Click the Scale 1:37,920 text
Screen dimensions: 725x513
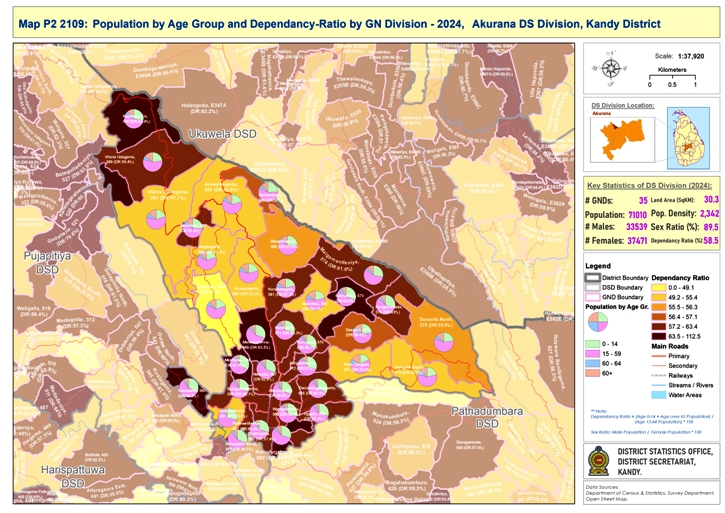[679, 56]
